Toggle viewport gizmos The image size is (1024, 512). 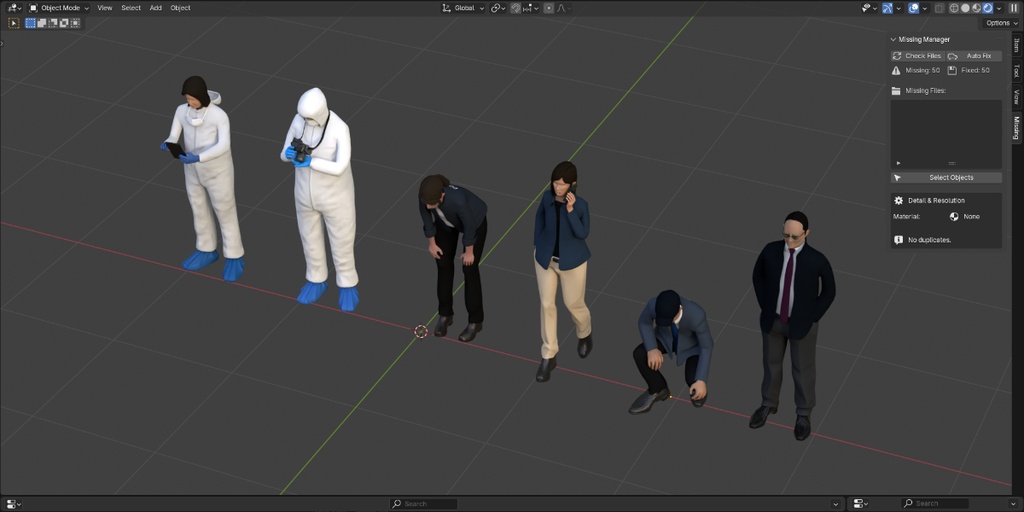[888, 8]
